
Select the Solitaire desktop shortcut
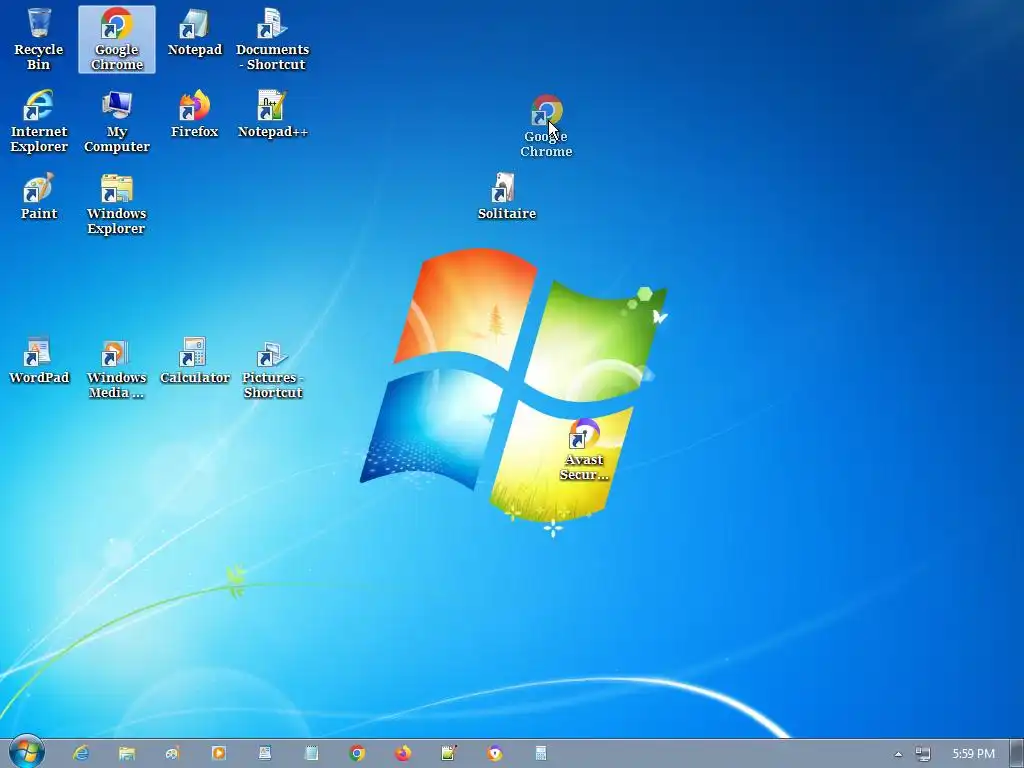click(507, 197)
